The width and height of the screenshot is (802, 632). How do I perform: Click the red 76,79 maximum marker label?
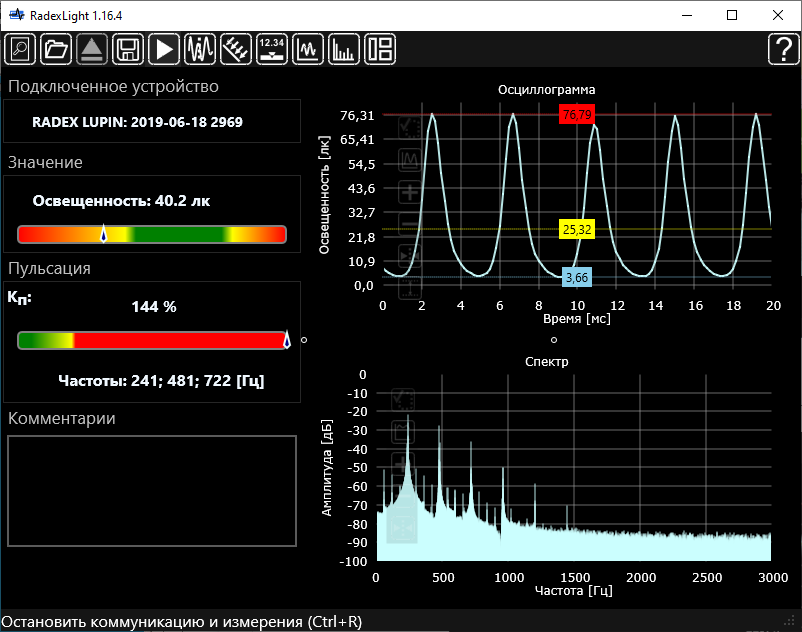pyautogui.click(x=577, y=115)
